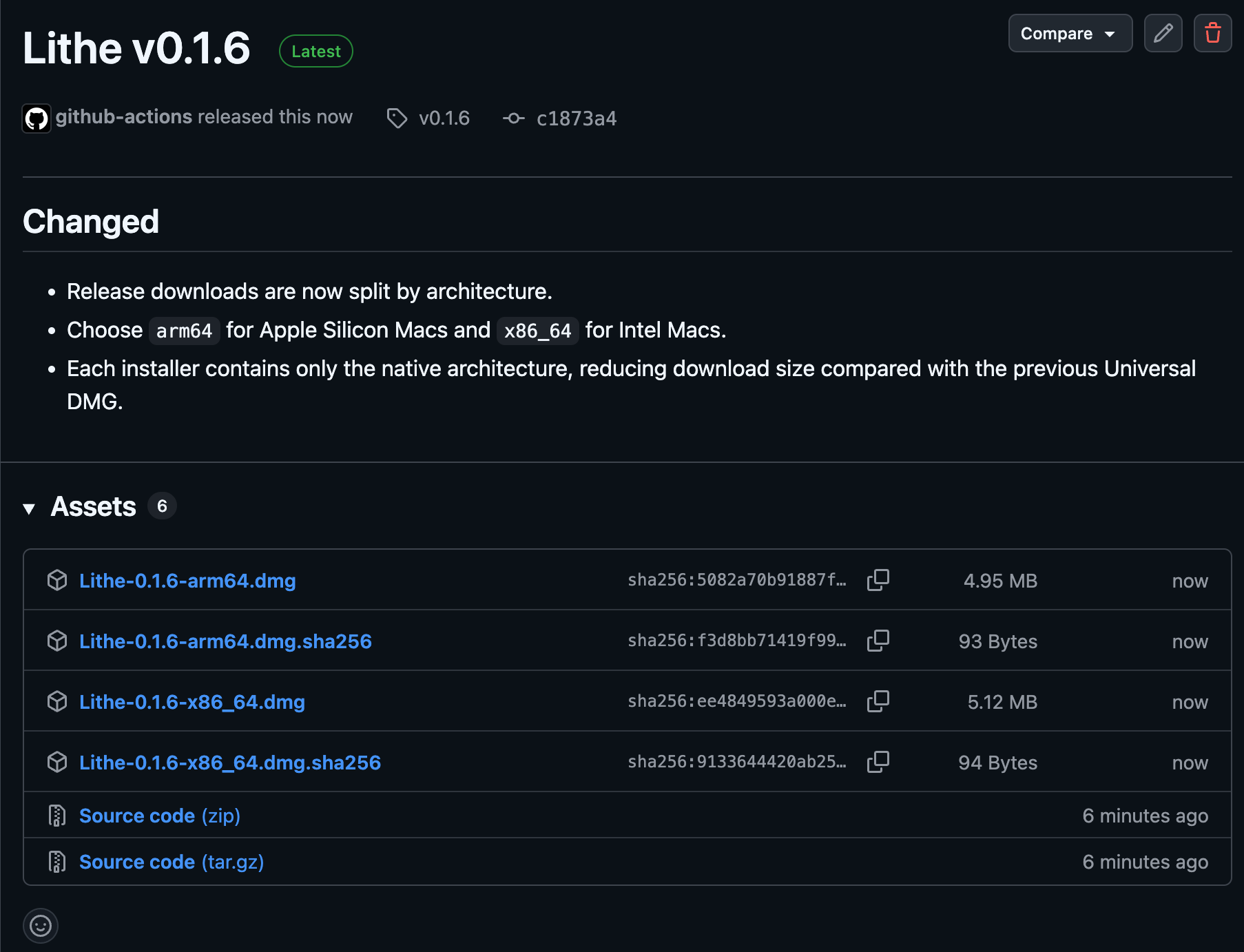
Task: Click hash text sha256:9133644420ab25…
Action: [737, 762]
